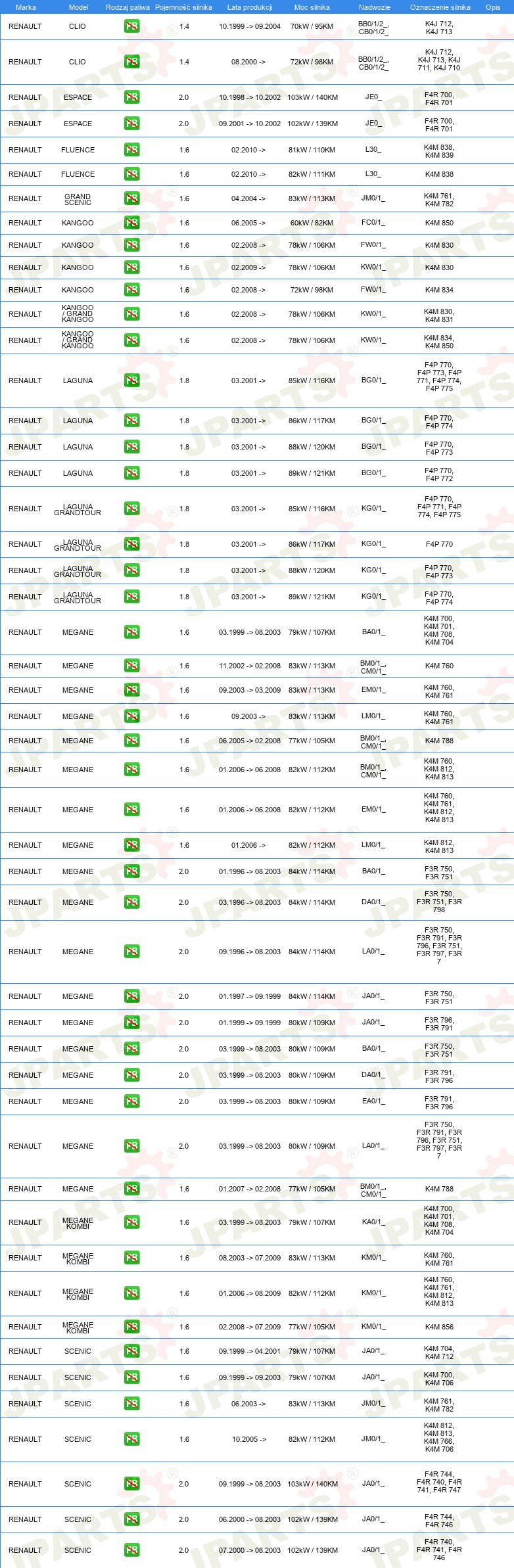Select the 'F4P 770, F4P 772' engine code cell
514x1568 pixels.
[x=439, y=474]
